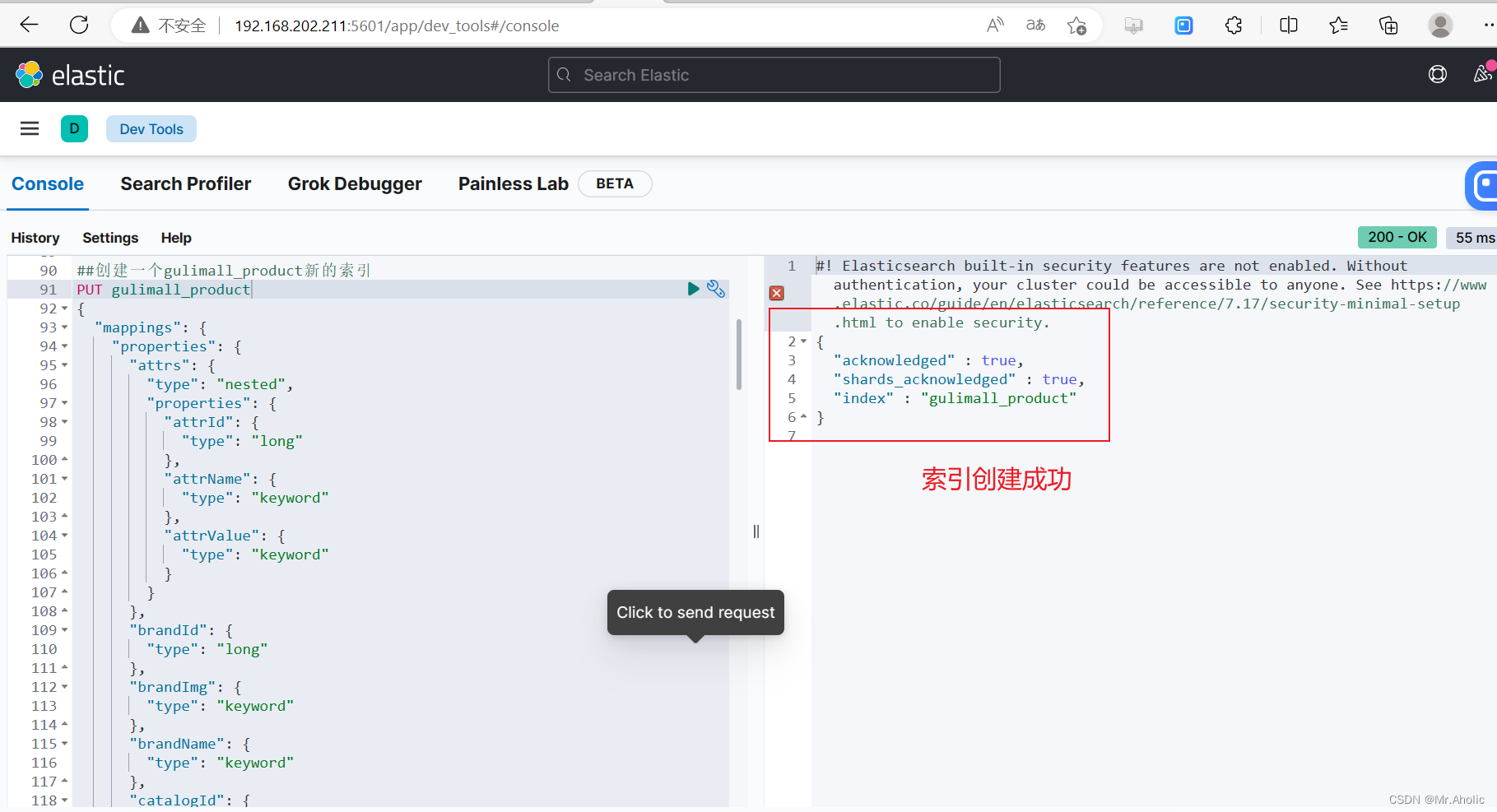Click the BETA badge beside Painless Lab
Image resolution: width=1497 pixels, height=812 pixels.
(x=615, y=184)
